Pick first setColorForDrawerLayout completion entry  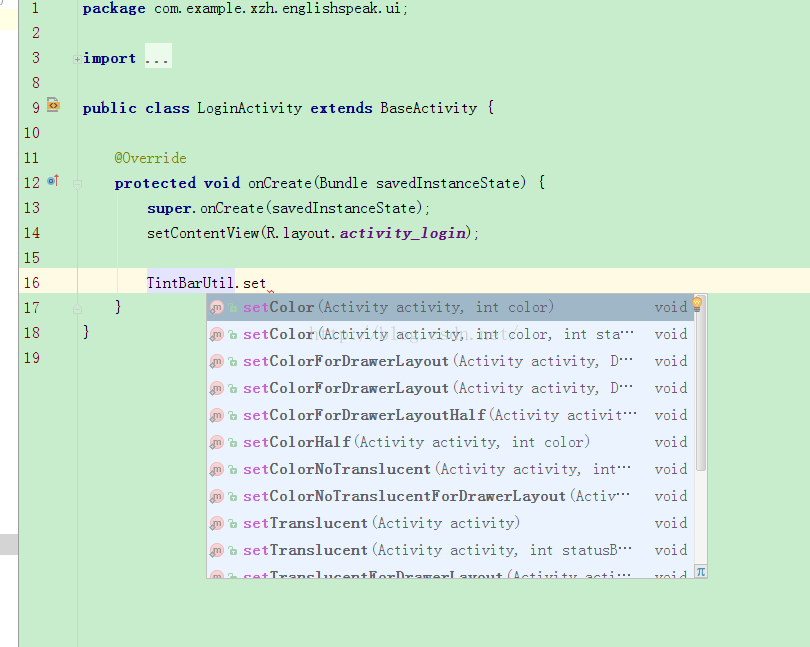click(450, 361)
